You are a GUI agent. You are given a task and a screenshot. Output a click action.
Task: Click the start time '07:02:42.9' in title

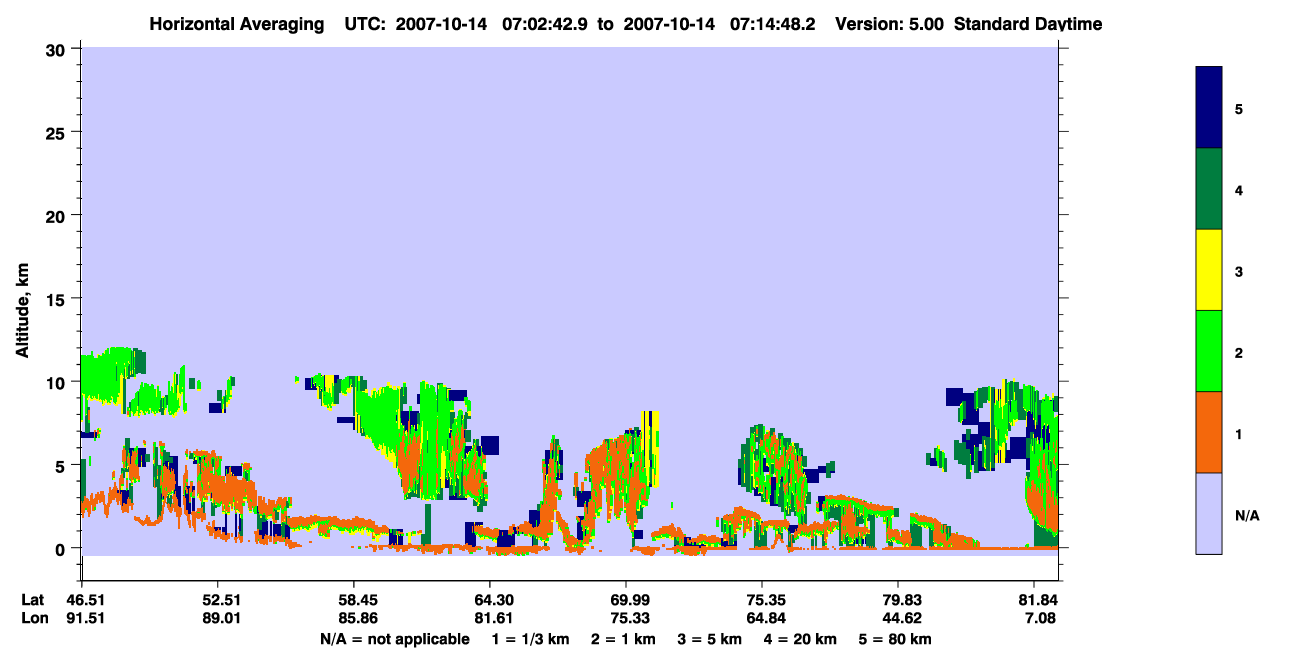(x=546, y=24)
